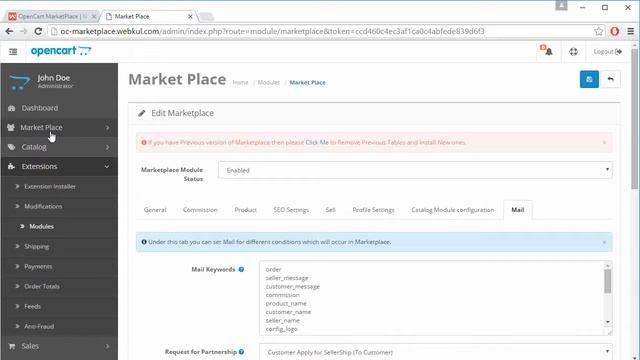Click the Dashboard gauge icon
Screen dimensions: 640x360
[11, 108]
